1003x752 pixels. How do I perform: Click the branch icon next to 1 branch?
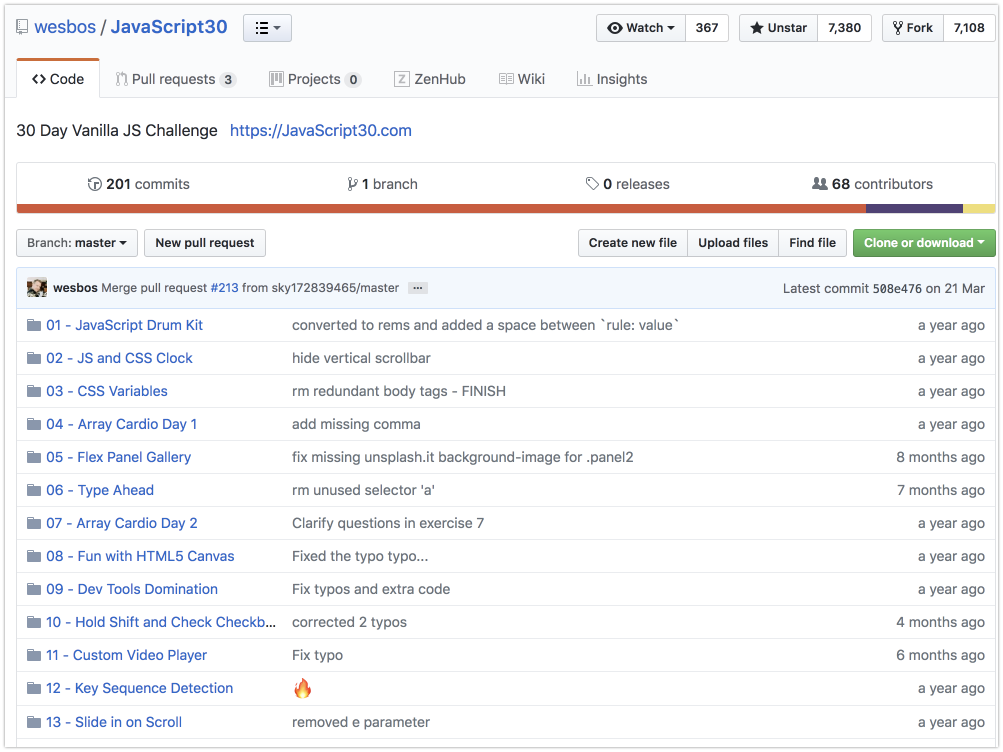coord(352,184)
